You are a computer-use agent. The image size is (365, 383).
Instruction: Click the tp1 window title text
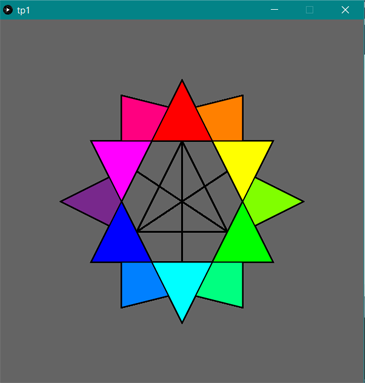pos(23,10)
